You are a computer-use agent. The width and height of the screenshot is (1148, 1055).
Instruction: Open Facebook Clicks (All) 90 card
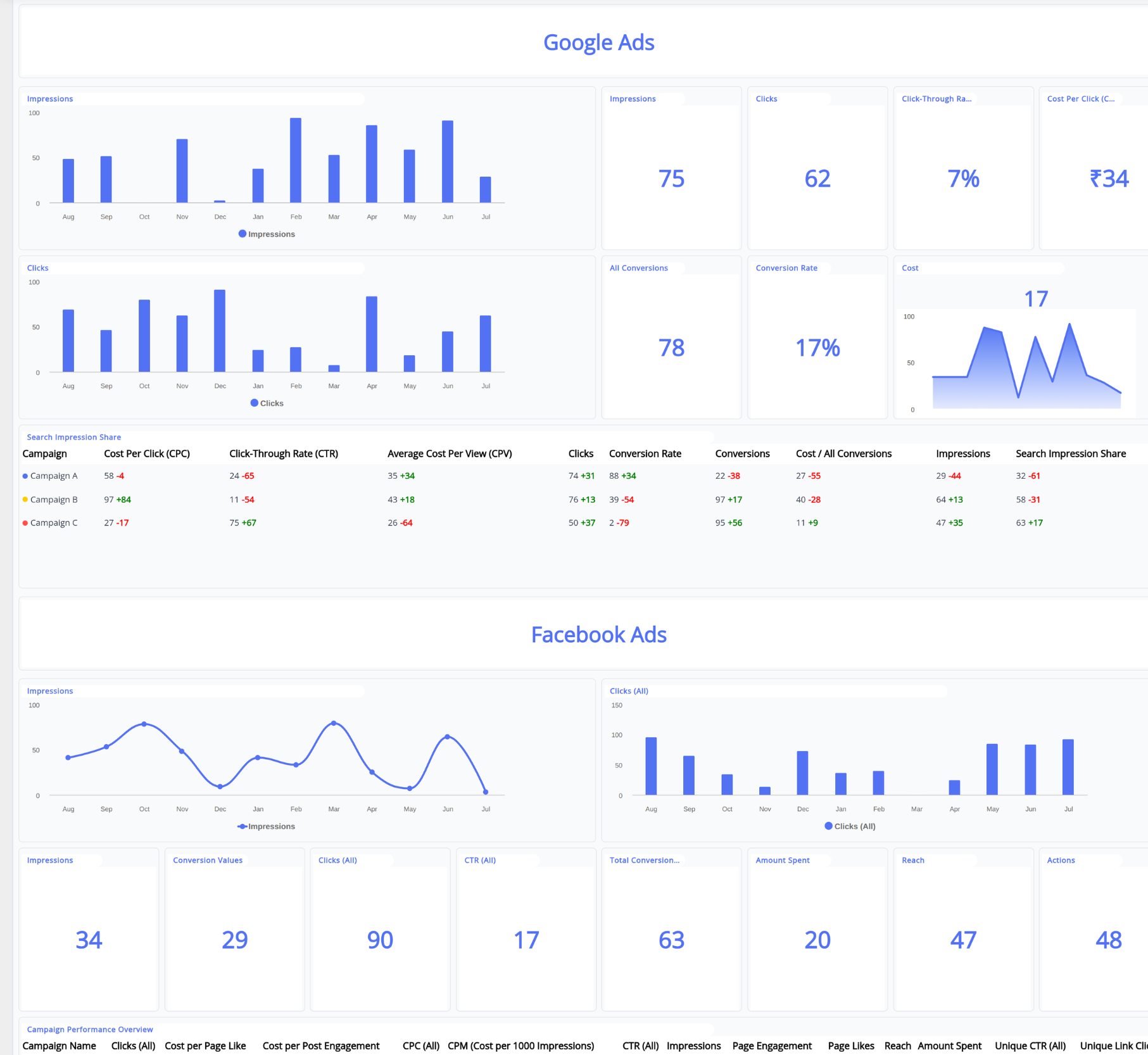click(x=380, y=930)
